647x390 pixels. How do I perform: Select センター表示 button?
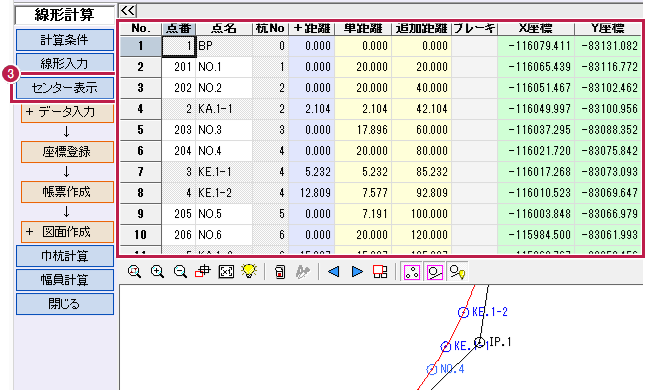point(65,88)
